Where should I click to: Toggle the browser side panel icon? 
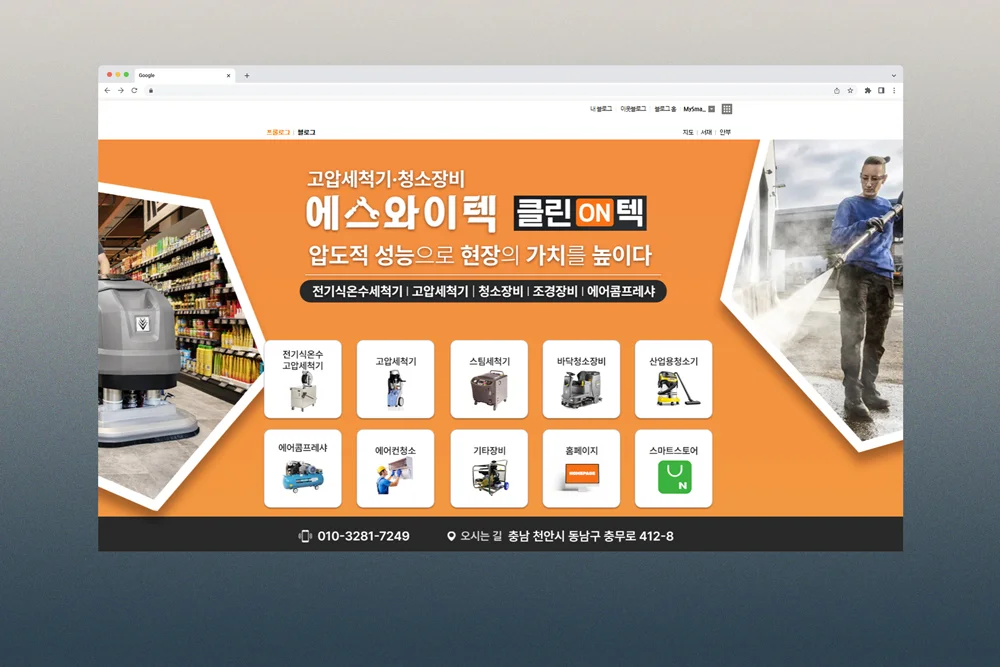tap(881, 91)
